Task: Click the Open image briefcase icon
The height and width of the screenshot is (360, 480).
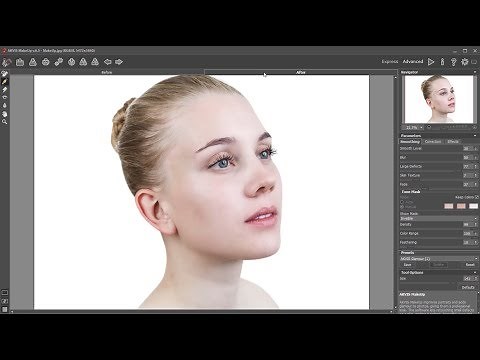Action: point(20,62)
